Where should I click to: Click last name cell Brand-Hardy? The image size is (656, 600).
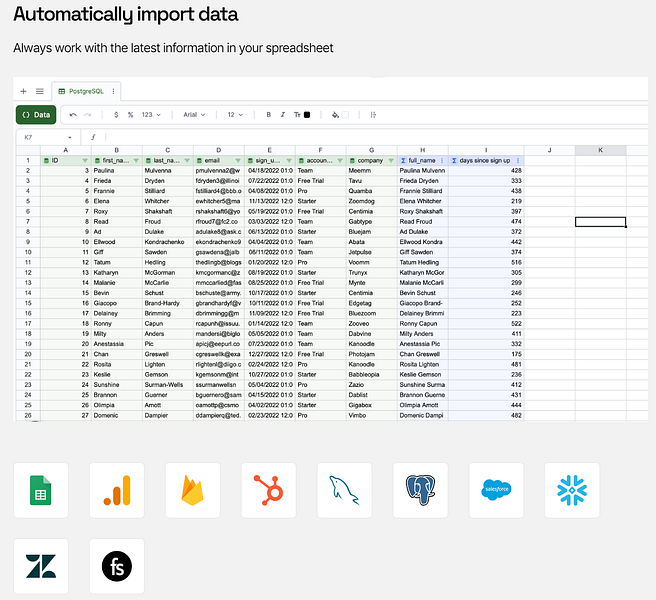point(168,303)
